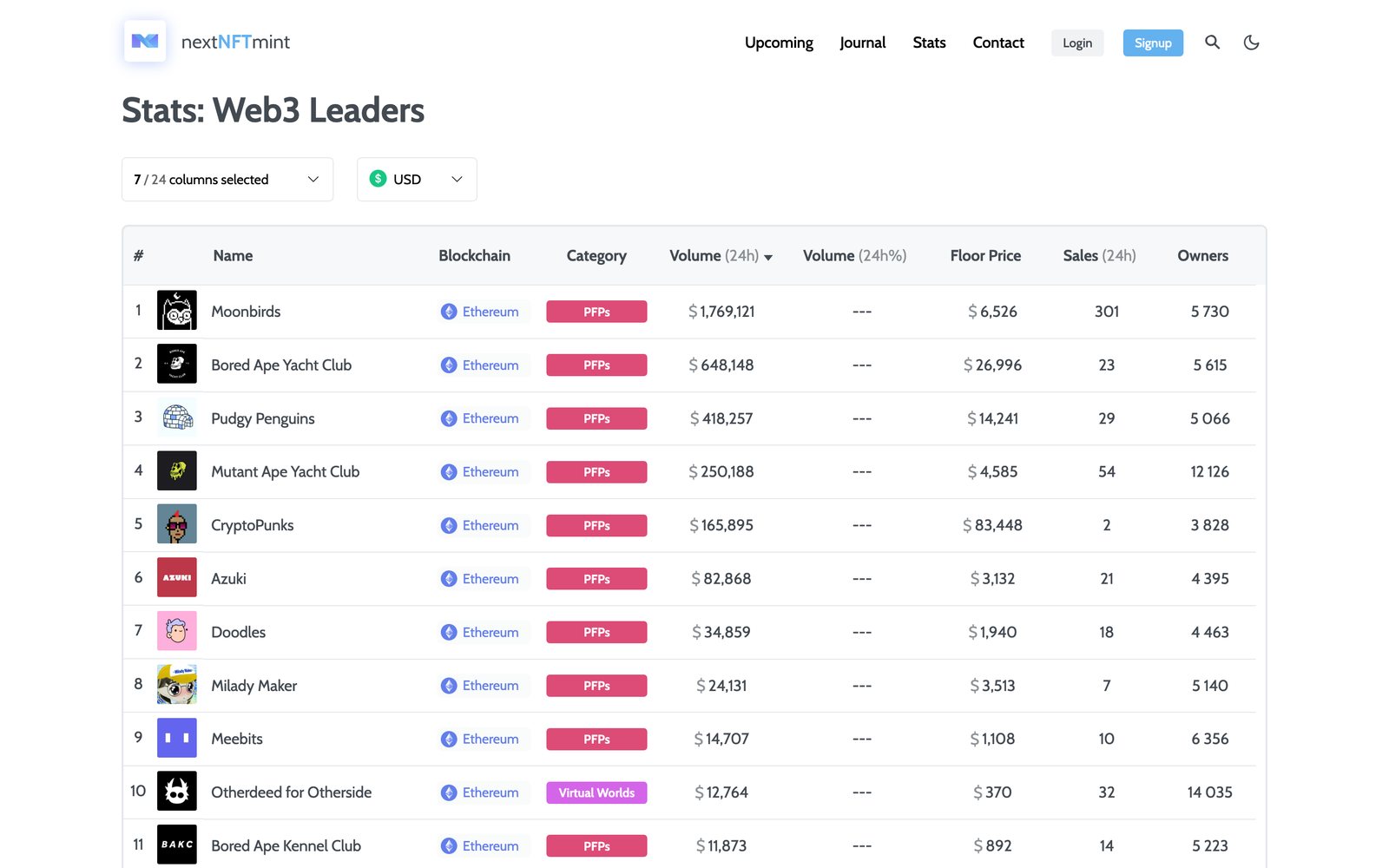
Task: Open Moonbirds collection name
Action: tap(246, 312)
